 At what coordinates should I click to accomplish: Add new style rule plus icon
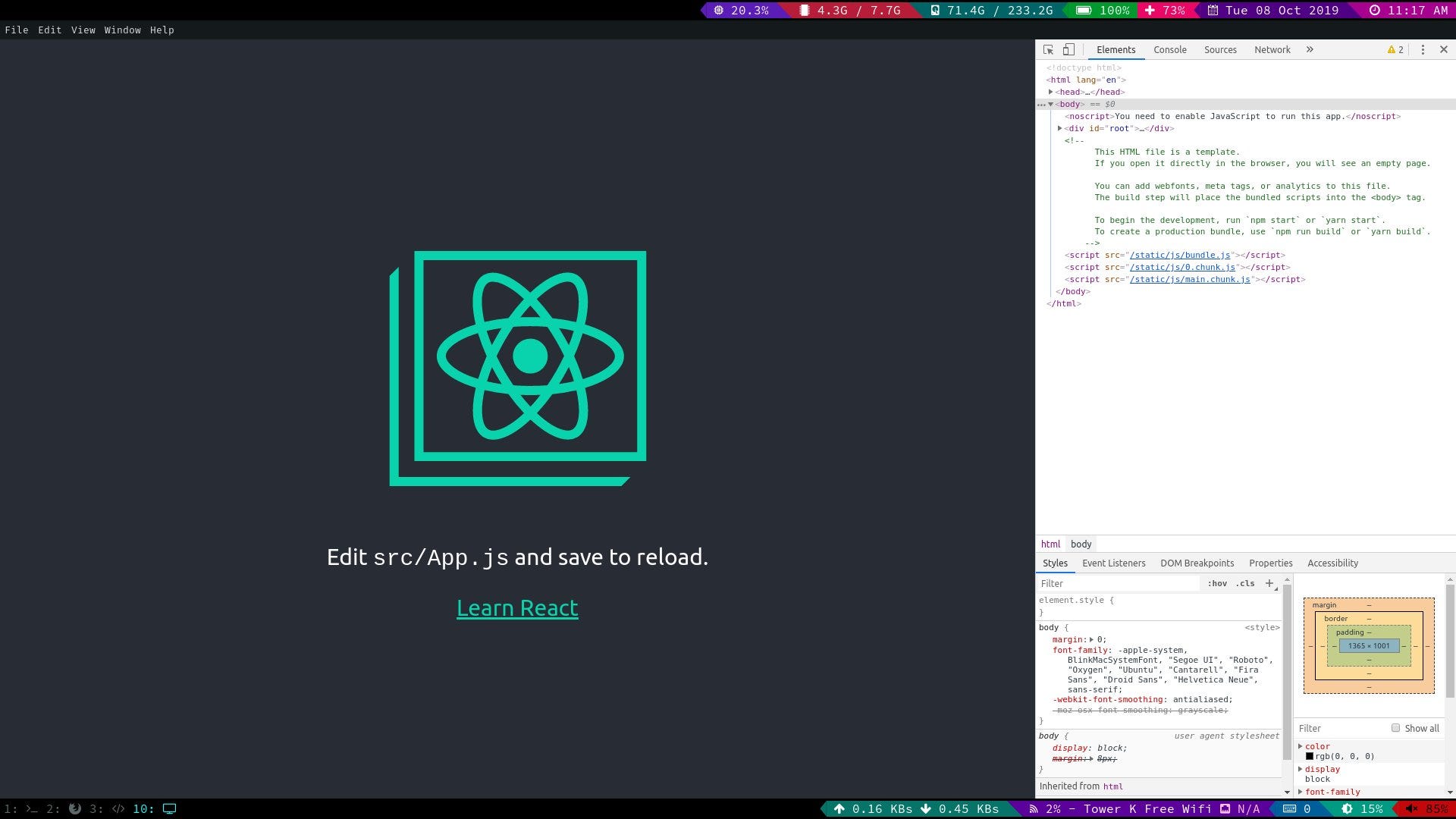pyautogui.click(x=1269, y=583)
